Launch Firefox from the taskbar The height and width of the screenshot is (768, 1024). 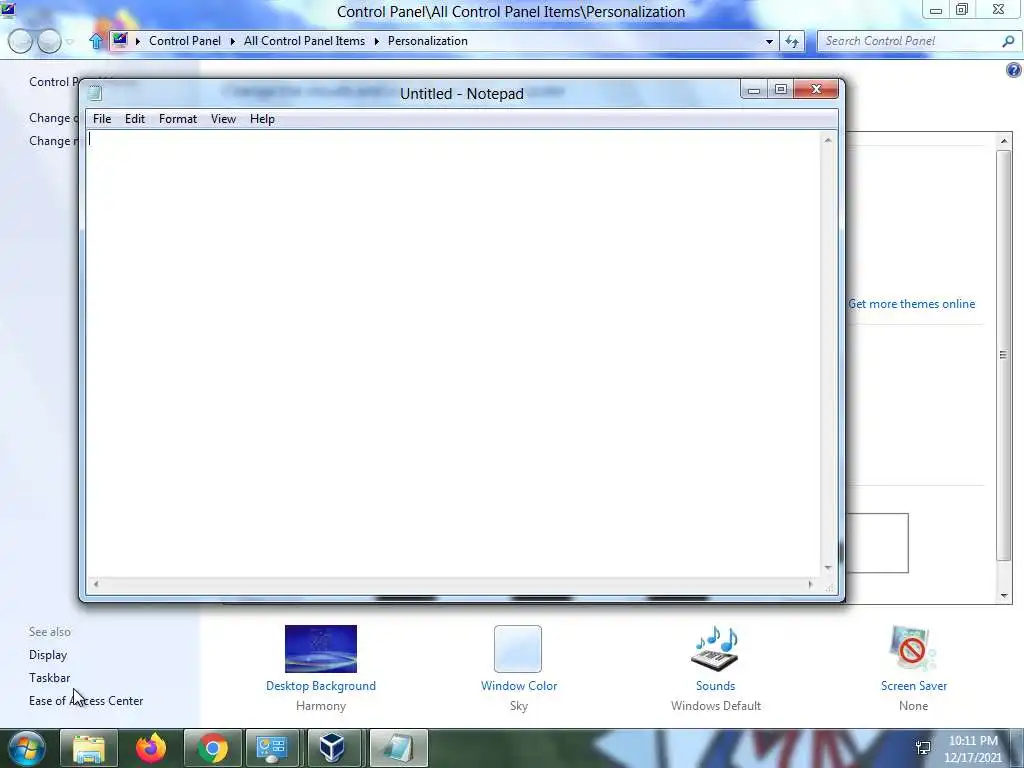pyautogui.click(x=151, y=748)
